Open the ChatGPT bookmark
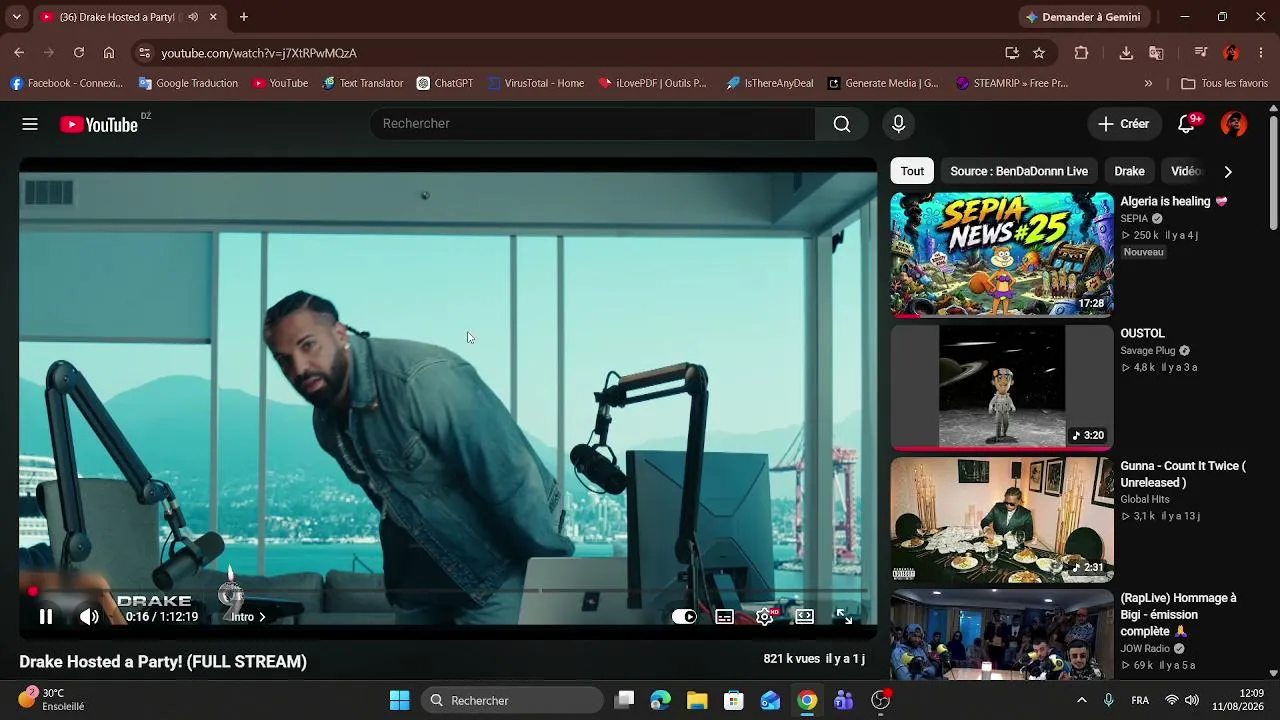 point(445,83)
